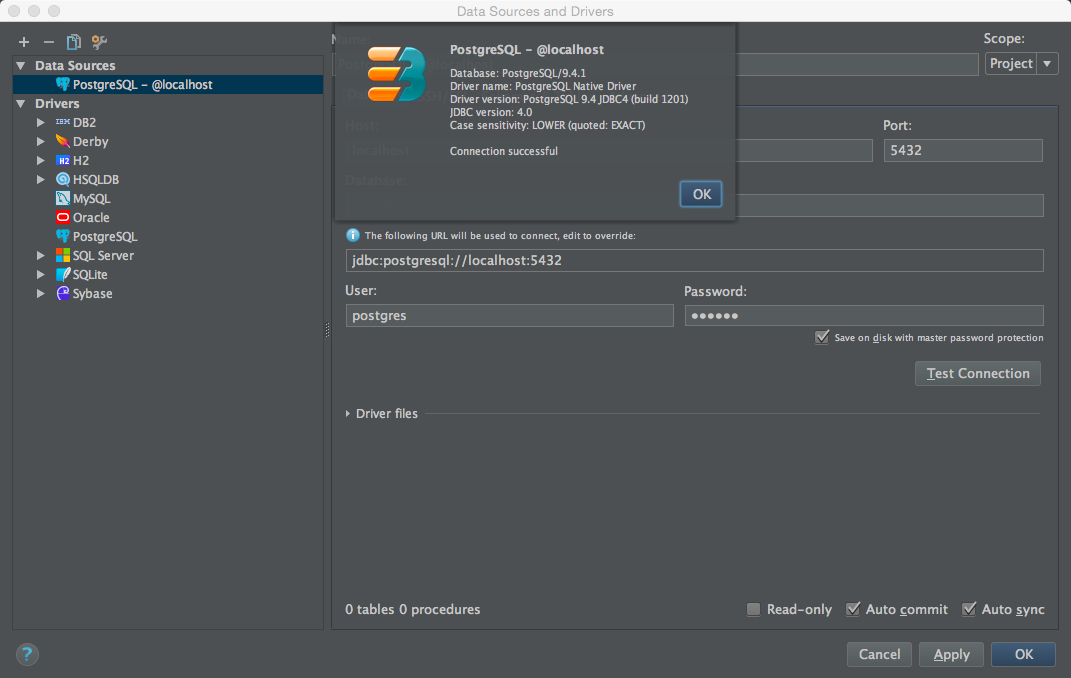Click the remove data source minus icon
Image resolution: width=1071 pixels, height=678 pixels.
coord(48,42)
